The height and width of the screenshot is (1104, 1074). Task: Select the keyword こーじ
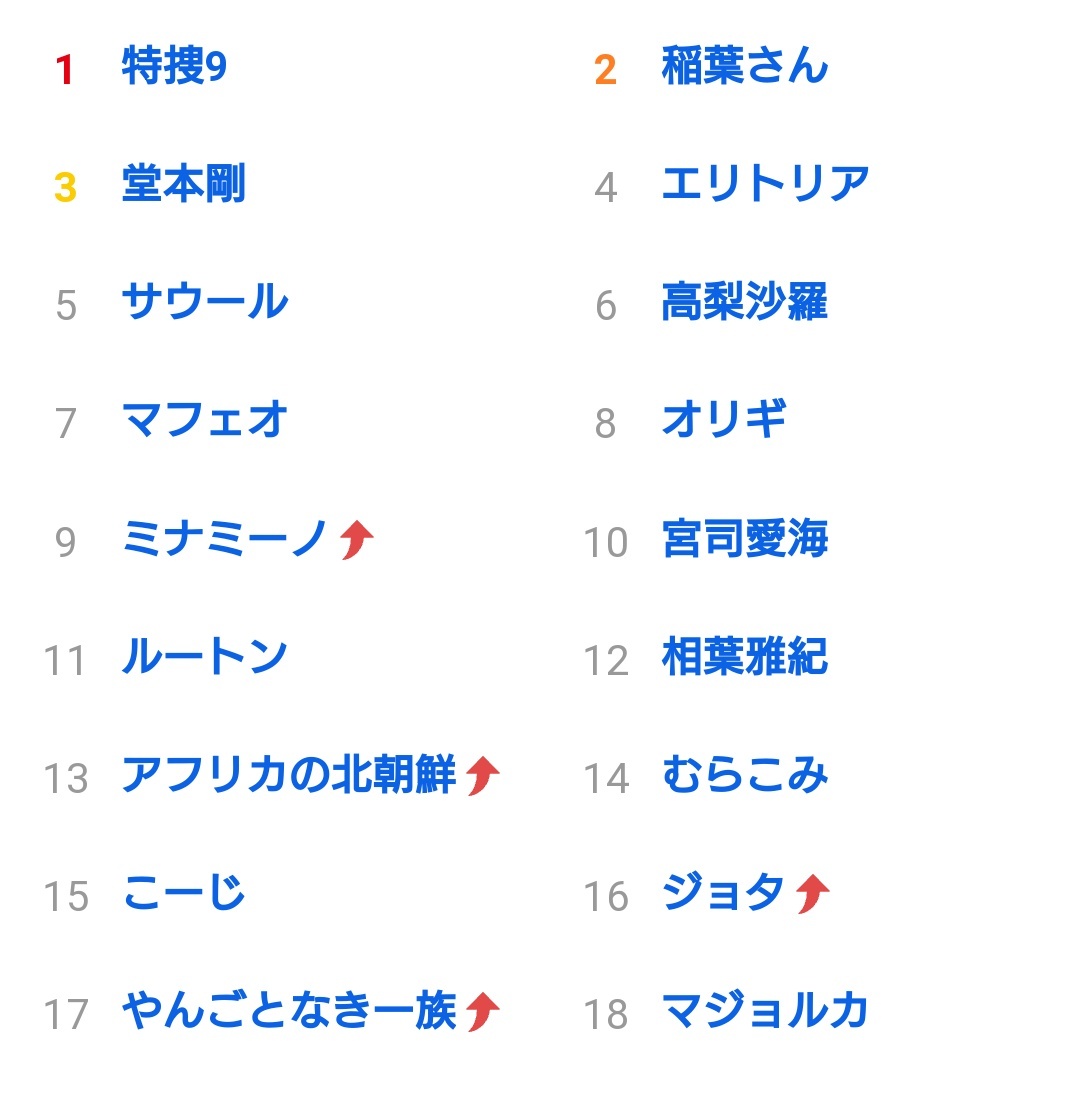(183, 892)
